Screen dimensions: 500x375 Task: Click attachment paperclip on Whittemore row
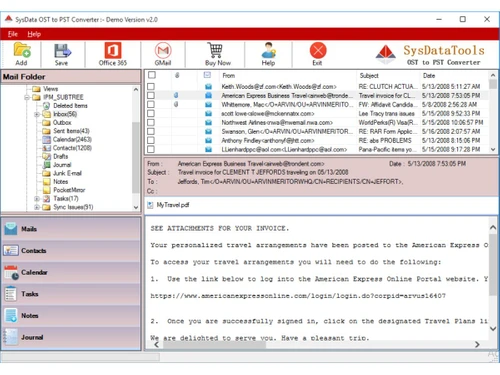(176, 104)
